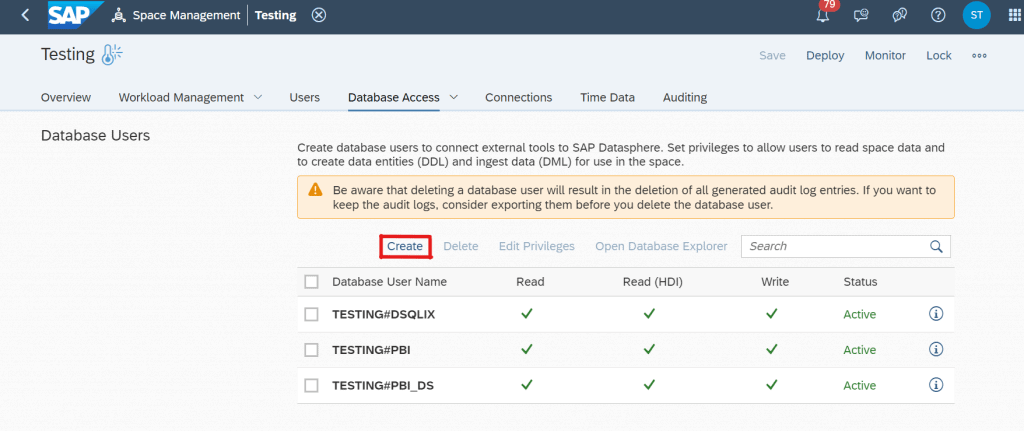The image size is (1024, 431).
Task: Open the Auditing tab
Action: pos(685,97)
